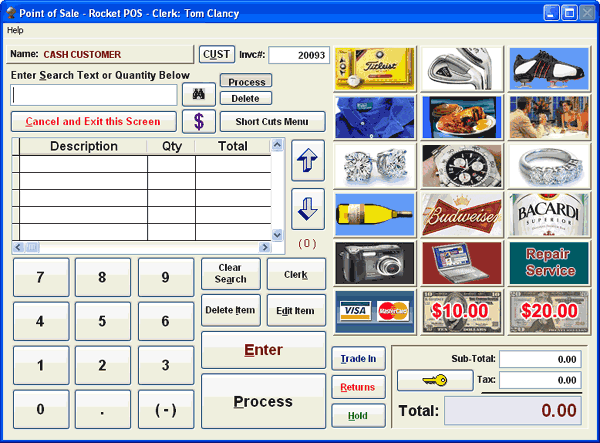This screenshot has height=443, width=600.
Task: Tap keypad number 1
Action: 41,365
